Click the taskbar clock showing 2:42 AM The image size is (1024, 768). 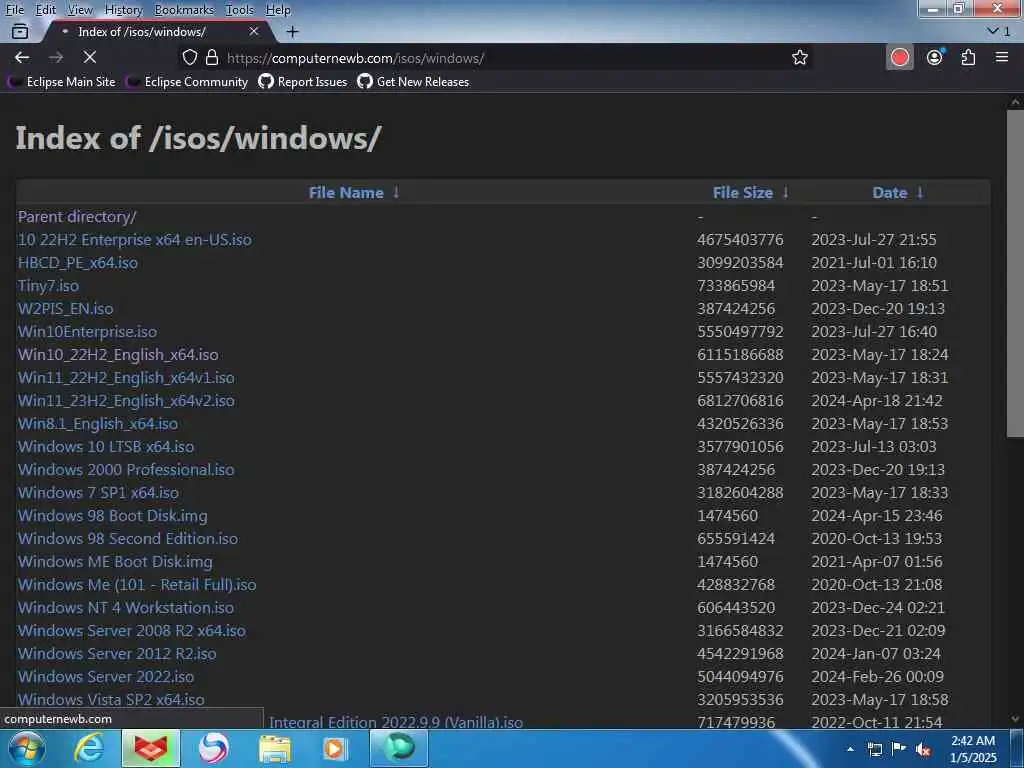click(x=973, y=749)
